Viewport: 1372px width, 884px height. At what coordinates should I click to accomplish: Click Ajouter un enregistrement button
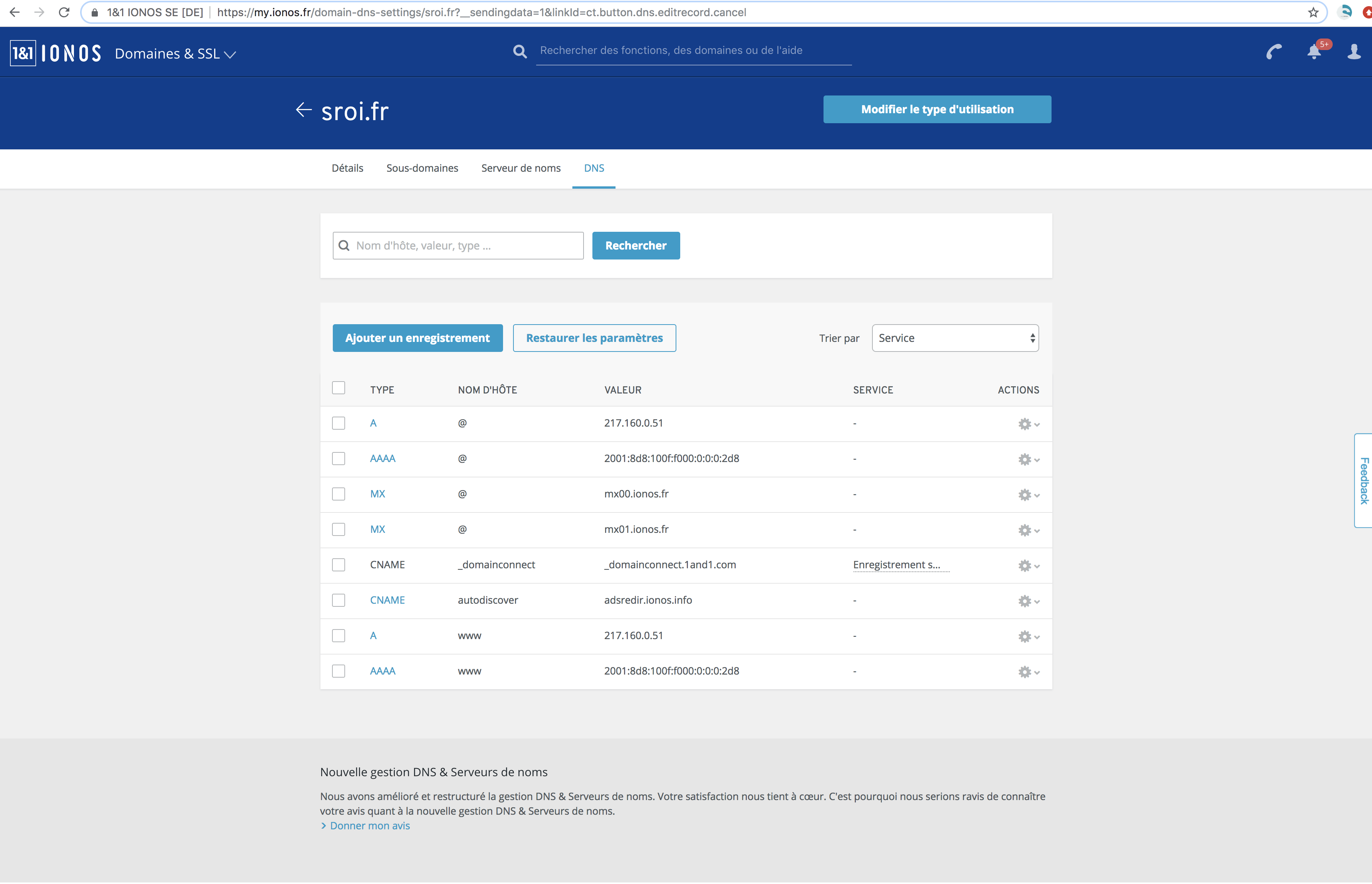(418, 338)
